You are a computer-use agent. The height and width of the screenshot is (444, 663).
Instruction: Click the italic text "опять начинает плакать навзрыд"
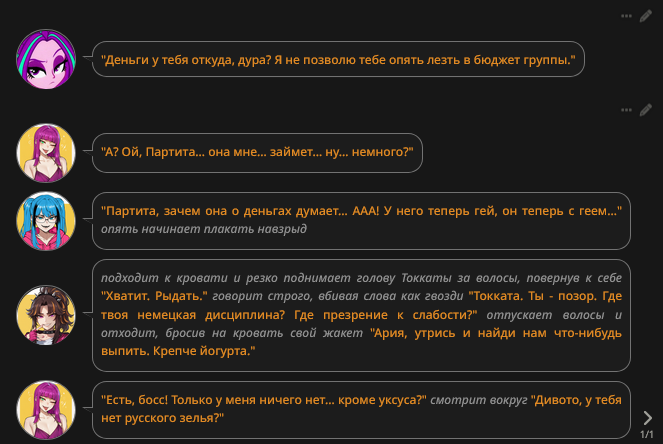point(203,229)
